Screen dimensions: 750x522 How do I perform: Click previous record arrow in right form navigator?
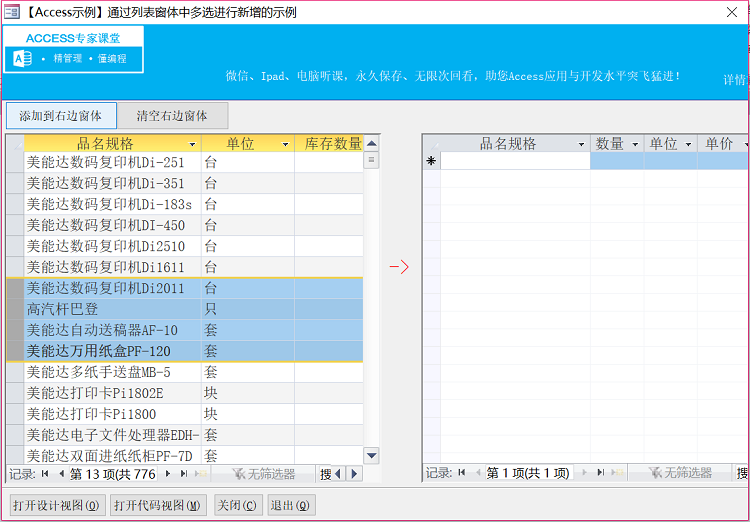click(477, 473)
